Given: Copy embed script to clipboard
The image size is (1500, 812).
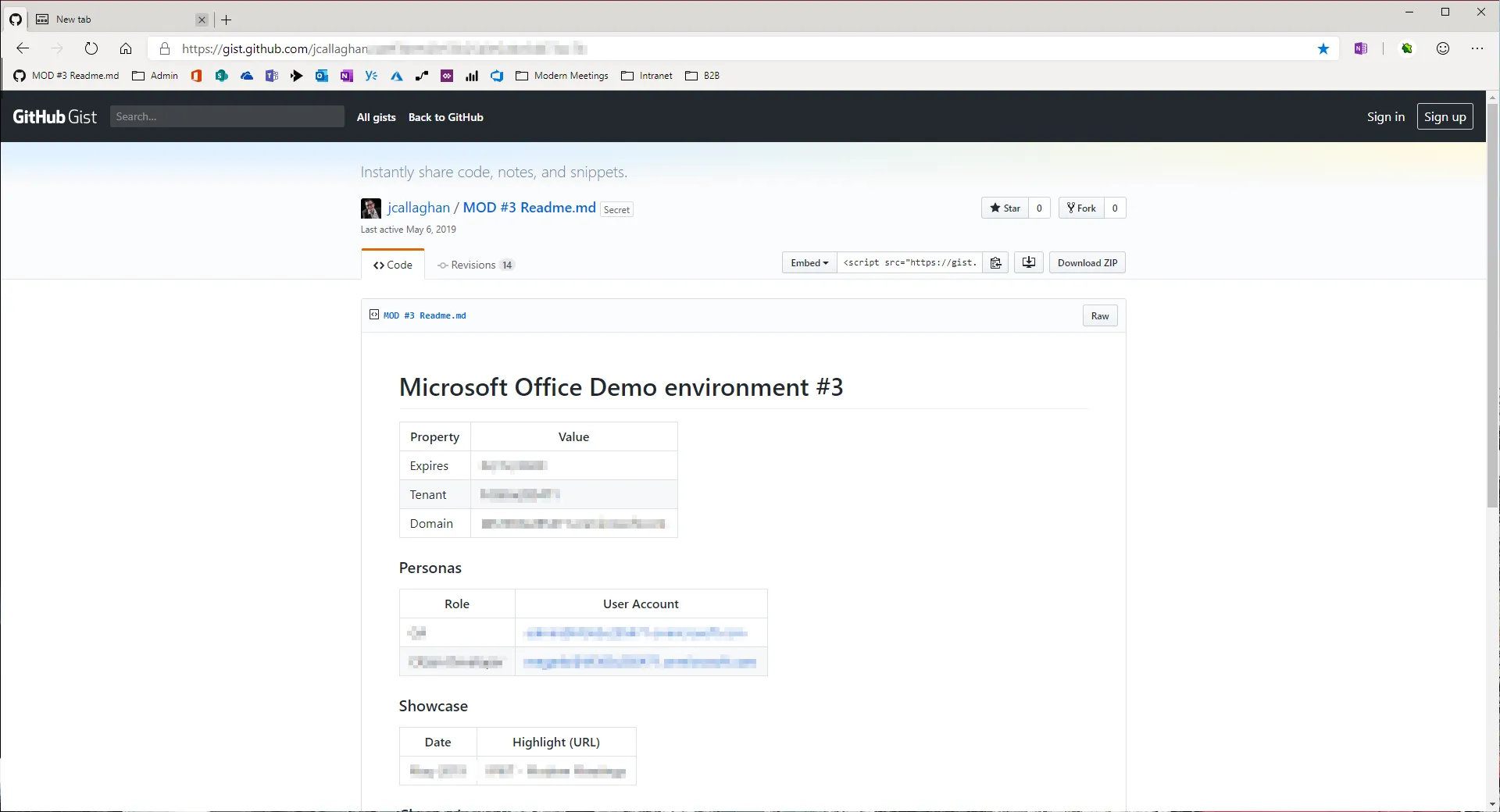Looking at the screenshot, I should (x=996, y=263).
